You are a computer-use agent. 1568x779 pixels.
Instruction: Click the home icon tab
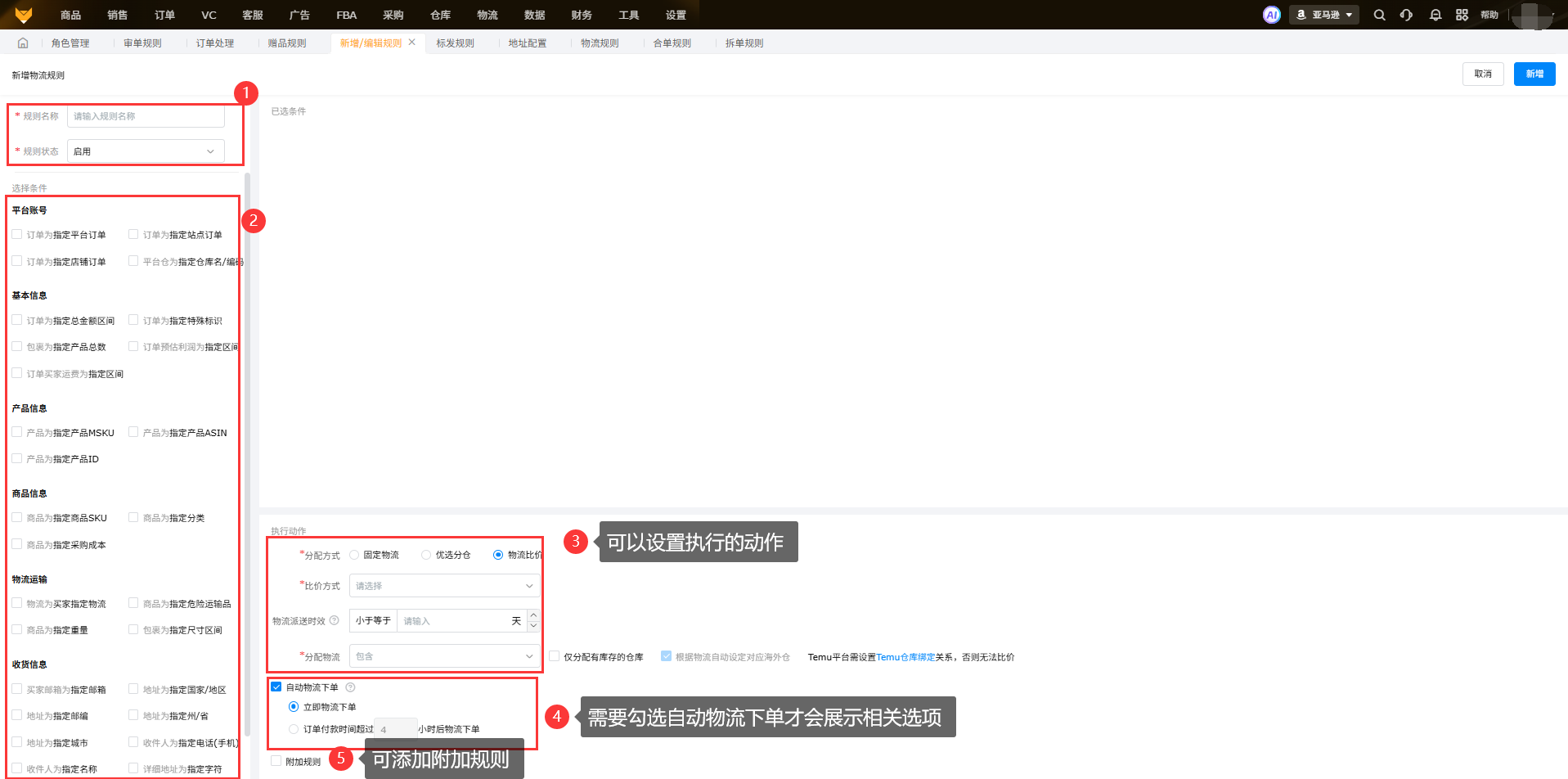pyautogui.click(x=23, y=43)
